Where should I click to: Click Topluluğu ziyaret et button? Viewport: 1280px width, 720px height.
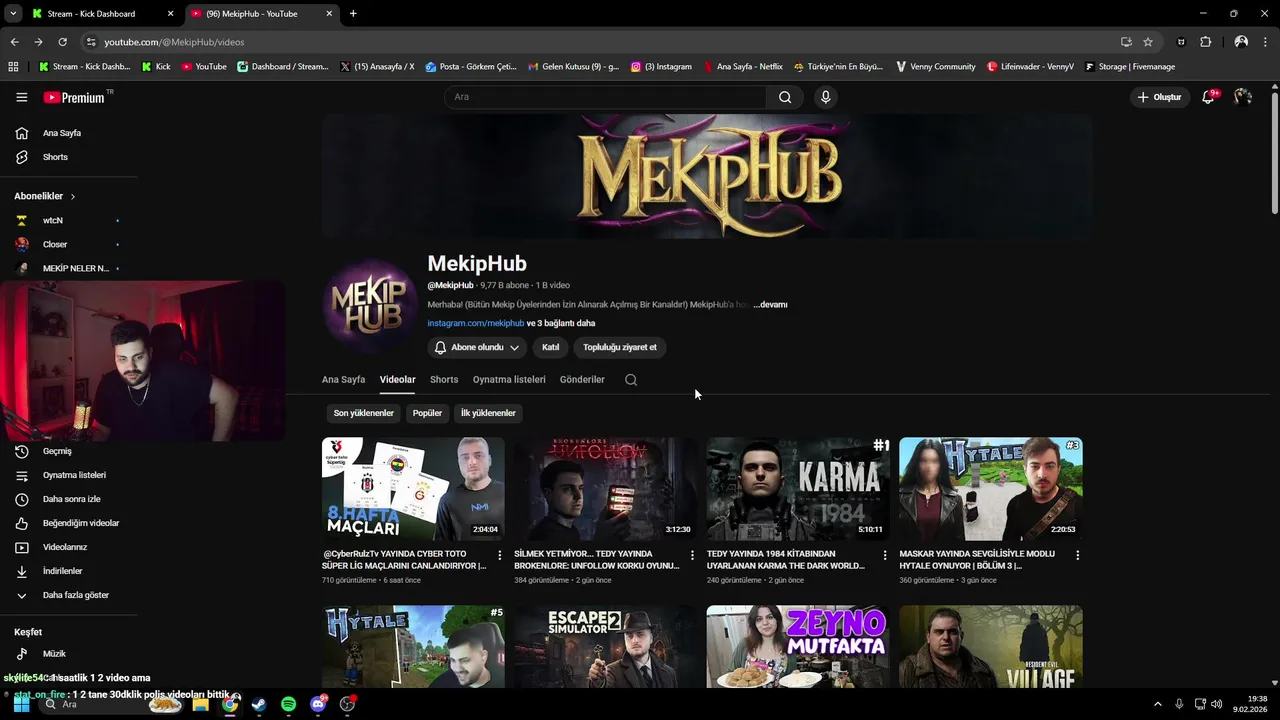(620, 347)
